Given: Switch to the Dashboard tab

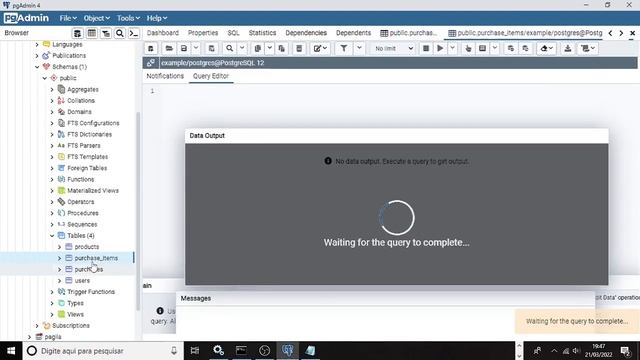Looking at the screenshot, I should coord(163,33).
